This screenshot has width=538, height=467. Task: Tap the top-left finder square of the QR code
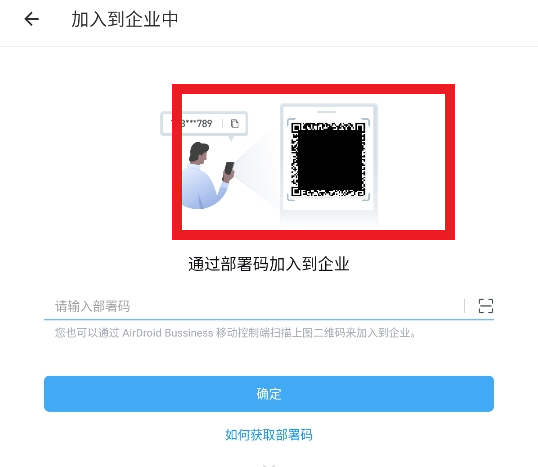pos(296,128)
